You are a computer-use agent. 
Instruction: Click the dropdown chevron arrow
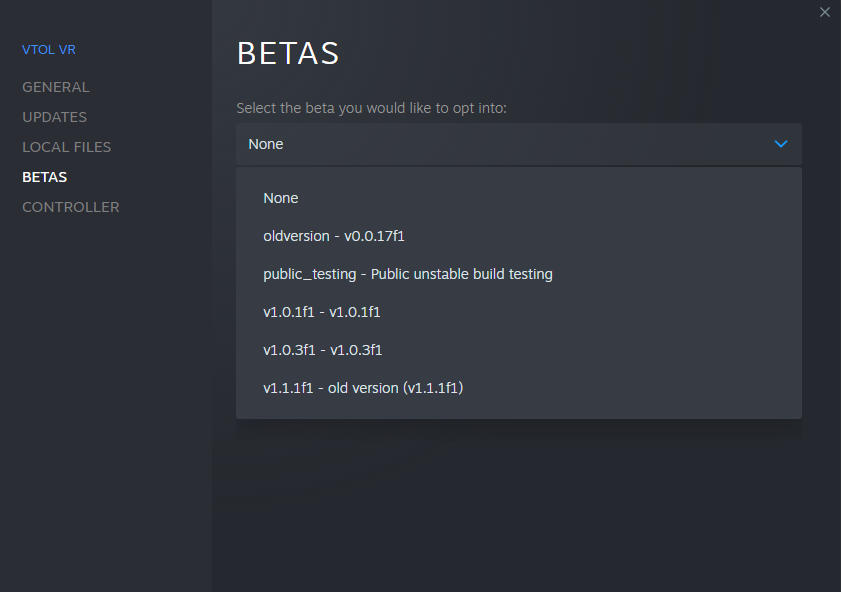pyautogui.click(x=781, y=144)
